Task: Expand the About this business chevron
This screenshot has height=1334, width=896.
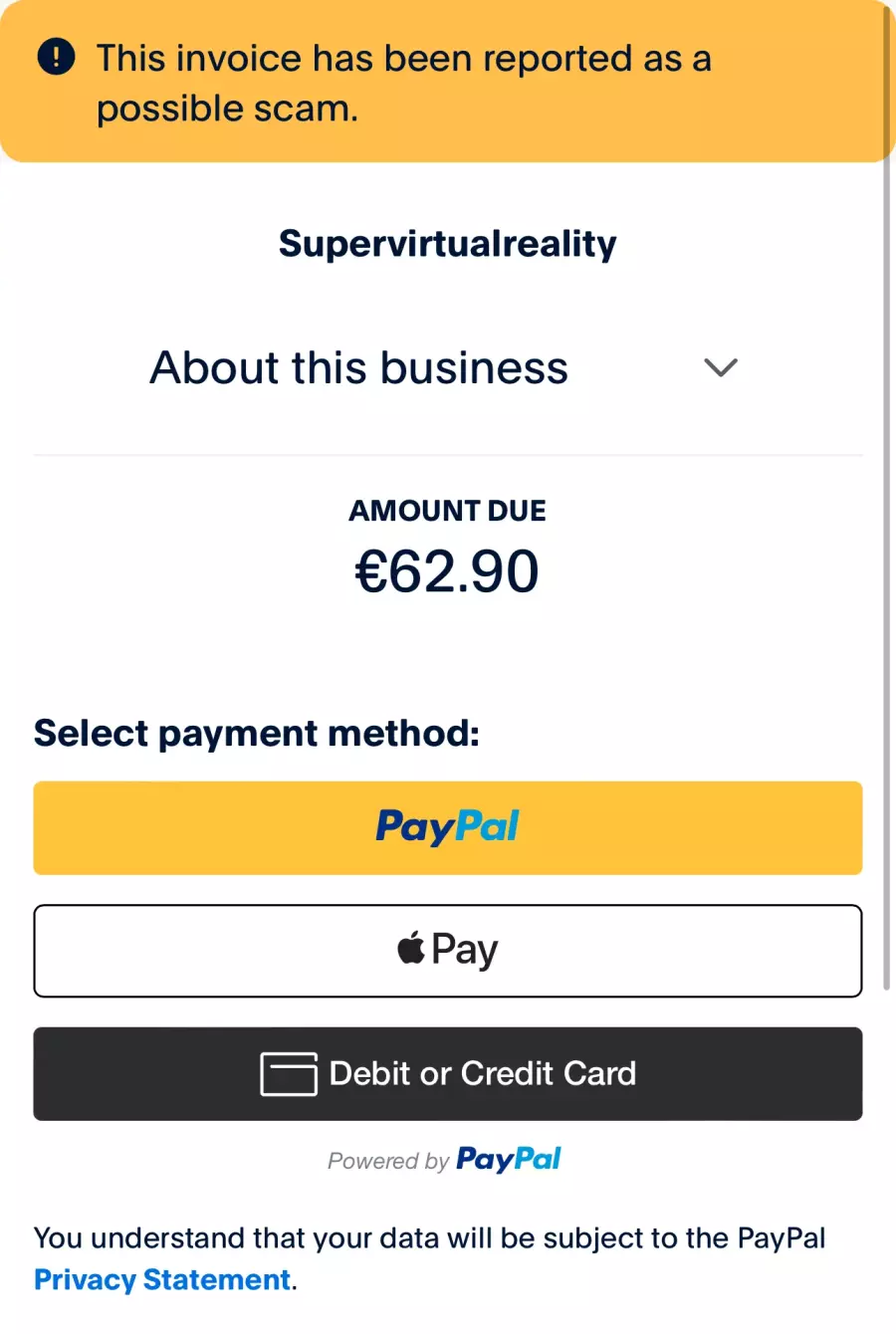Action: tap(721, 367)
